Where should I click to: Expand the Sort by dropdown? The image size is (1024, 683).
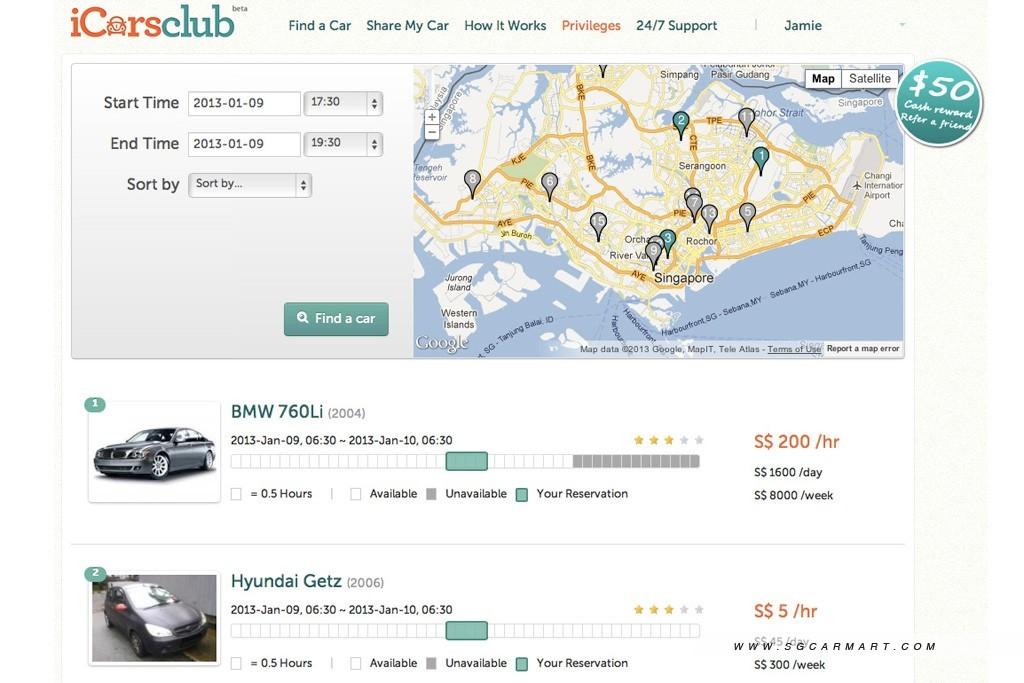(250, 185)
